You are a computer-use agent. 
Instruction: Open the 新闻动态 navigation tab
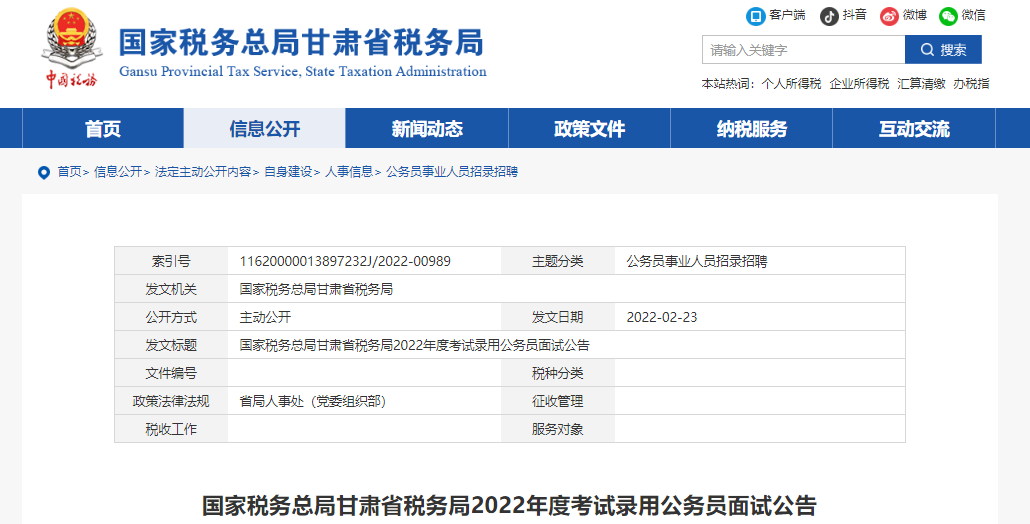click(x=427, y=129)
